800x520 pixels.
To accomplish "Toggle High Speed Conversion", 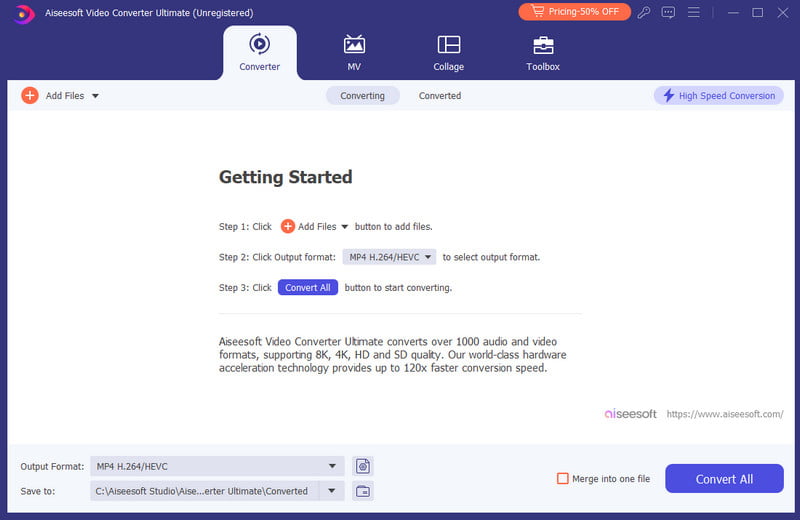I will coord(718,95).
